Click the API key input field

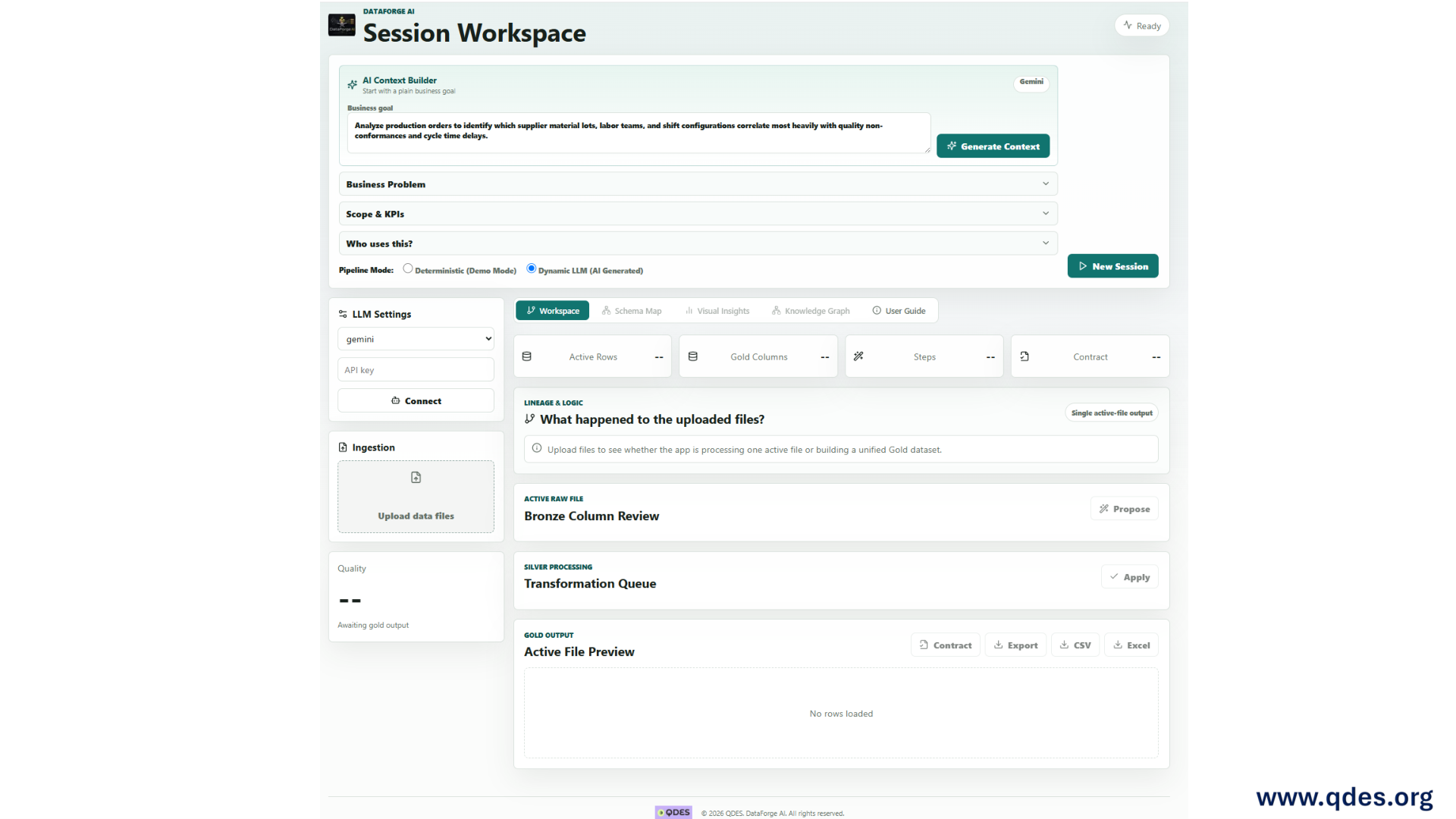[x=416, y=370]
